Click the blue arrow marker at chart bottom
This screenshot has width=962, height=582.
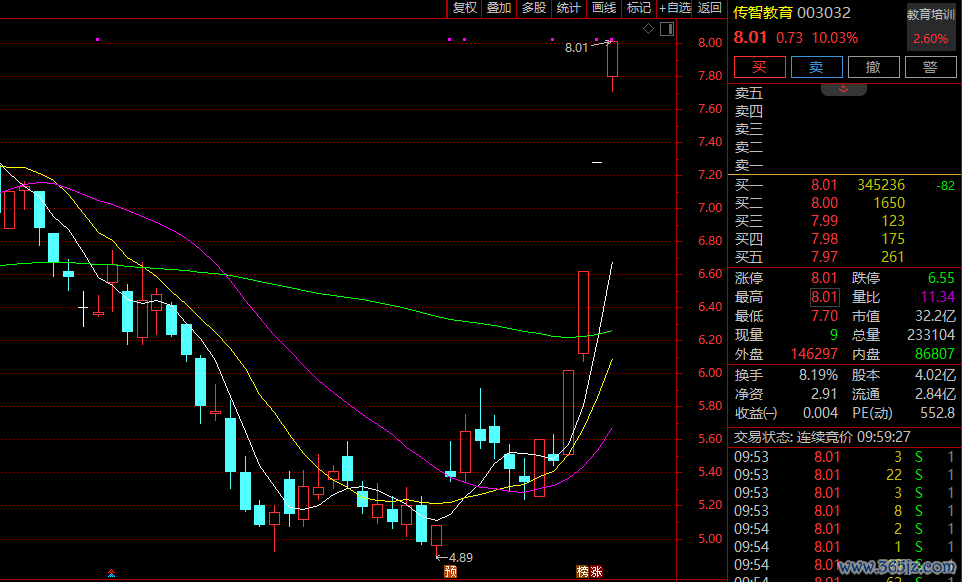111,573
